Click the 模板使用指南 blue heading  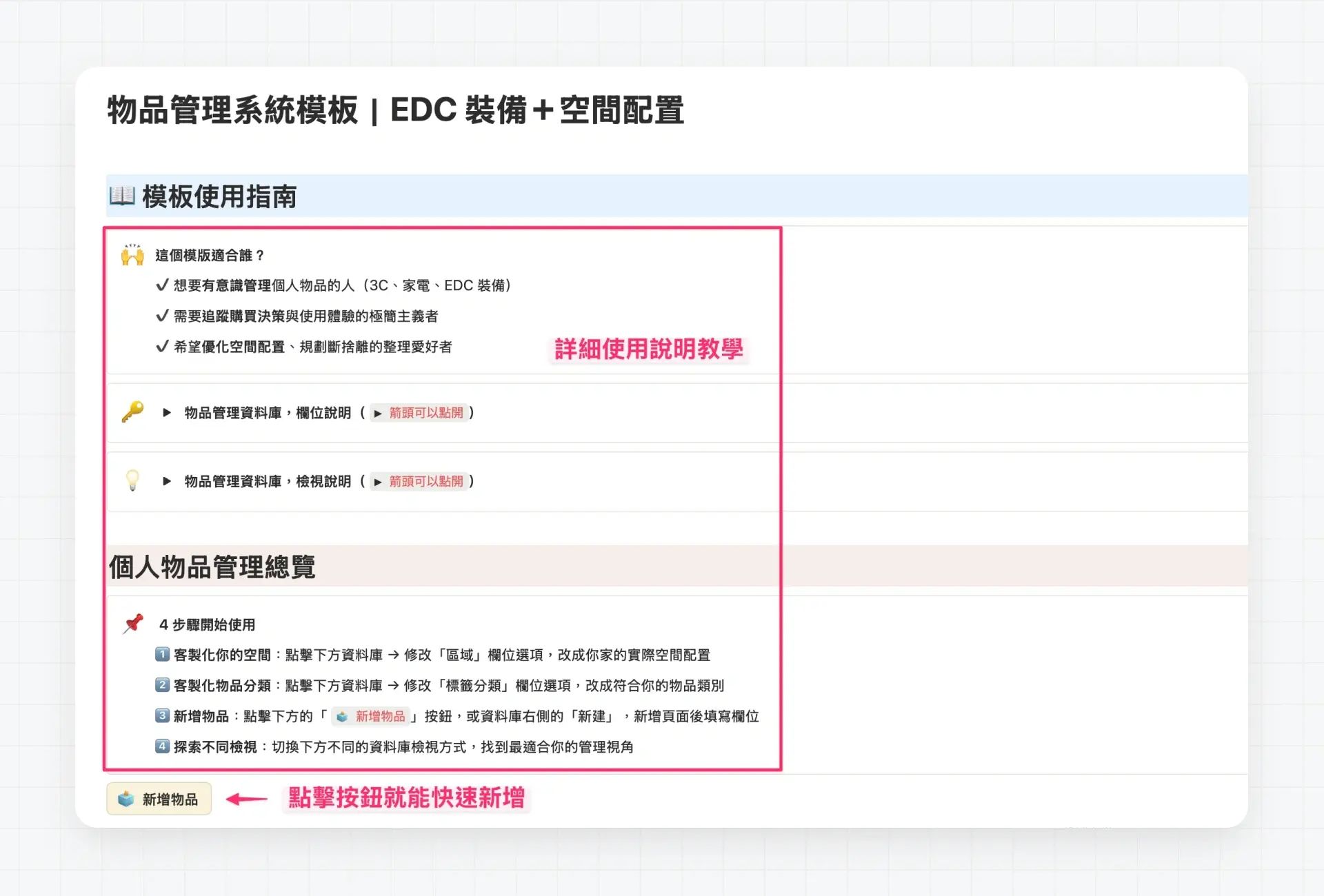219,196
